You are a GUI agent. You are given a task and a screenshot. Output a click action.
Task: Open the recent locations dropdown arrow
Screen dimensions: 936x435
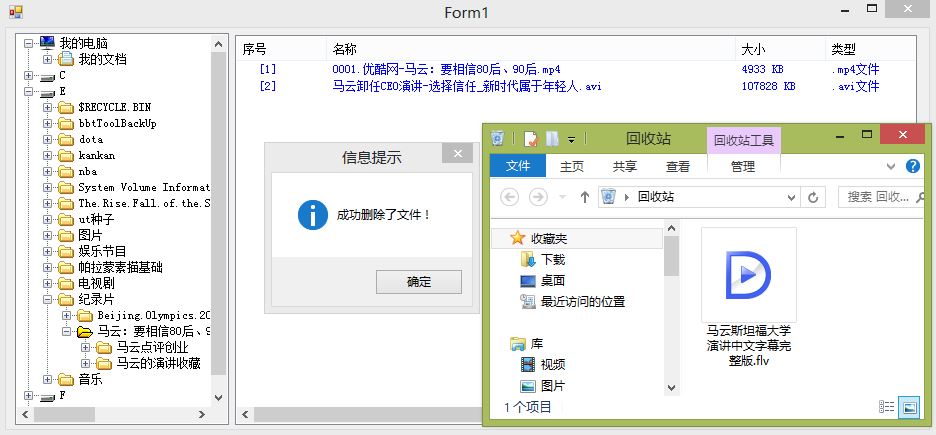click(x=562, y=197)
